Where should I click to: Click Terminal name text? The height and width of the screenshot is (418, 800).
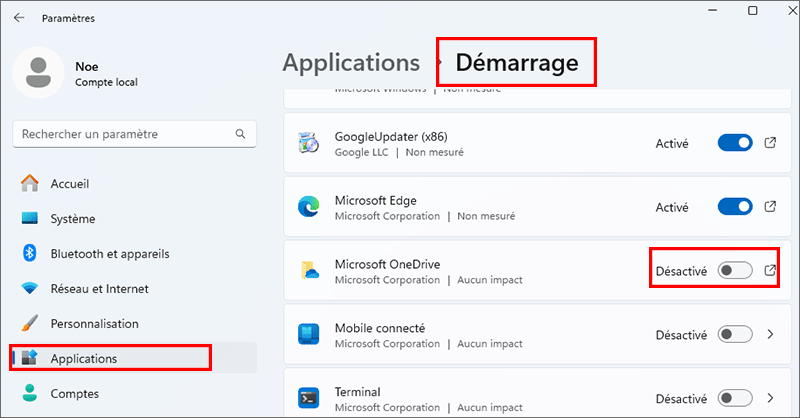(358, 392)
